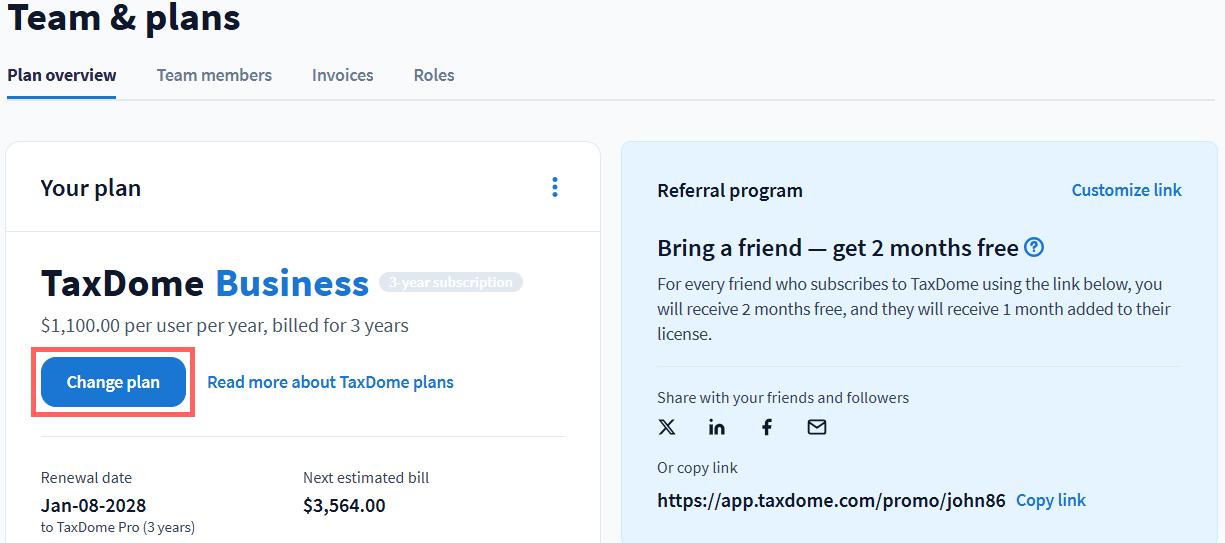Share the referral link by email icon
1225x543 pixels.
817,427
